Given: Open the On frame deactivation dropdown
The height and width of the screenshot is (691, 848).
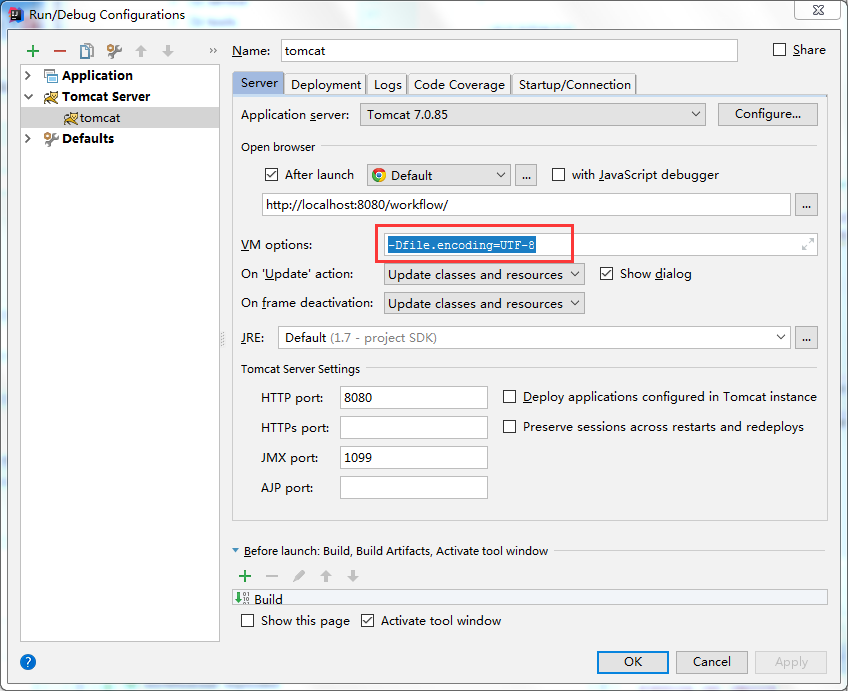Looking at the screenshot, I should (484, 303).
